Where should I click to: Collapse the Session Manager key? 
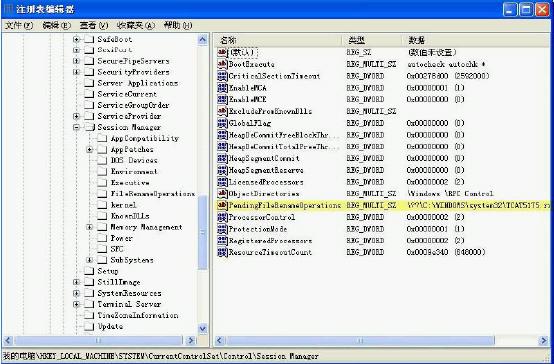coord(76,127)
